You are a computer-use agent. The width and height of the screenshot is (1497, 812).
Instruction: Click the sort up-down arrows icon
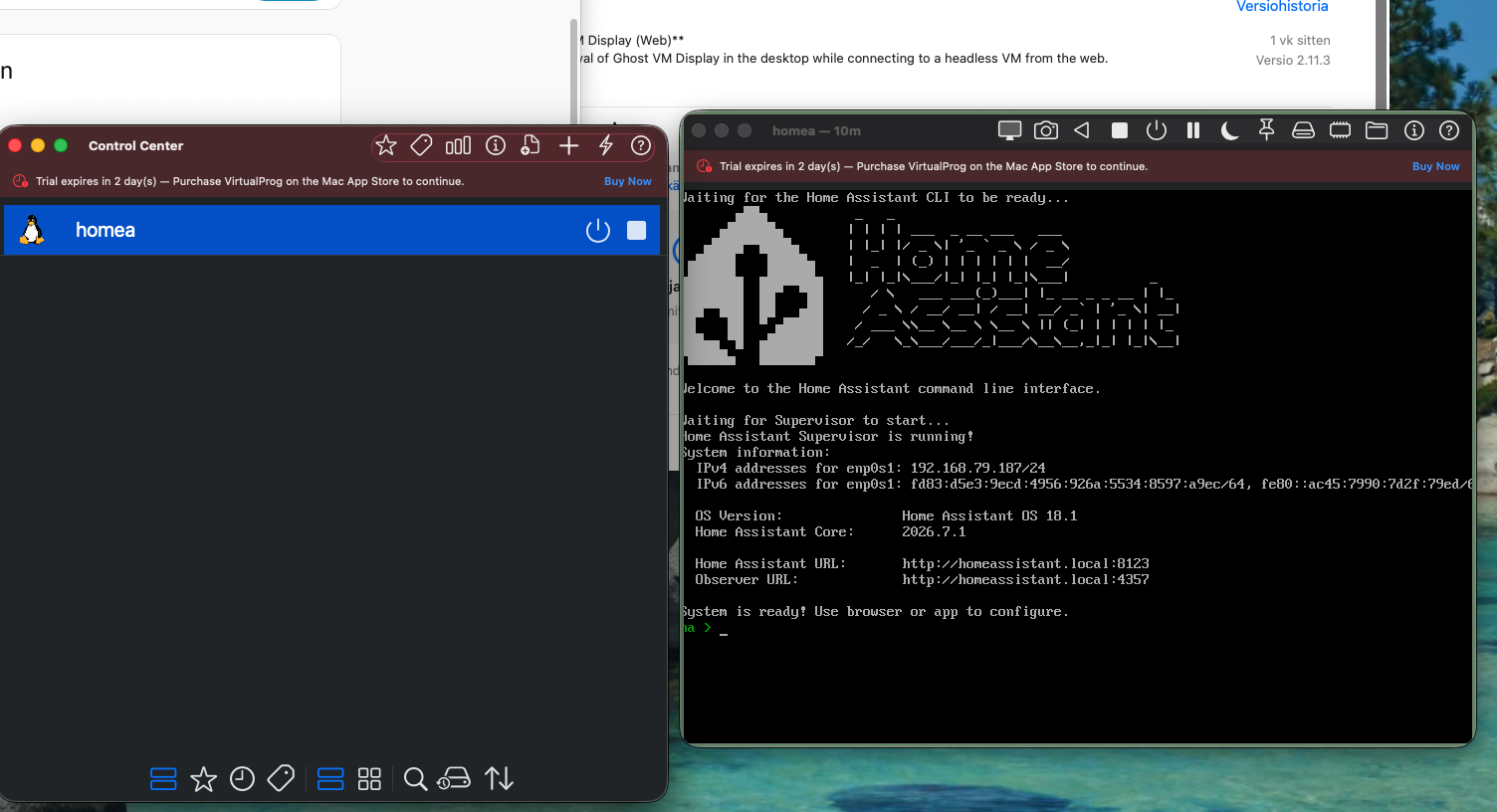tap(500, 779)
